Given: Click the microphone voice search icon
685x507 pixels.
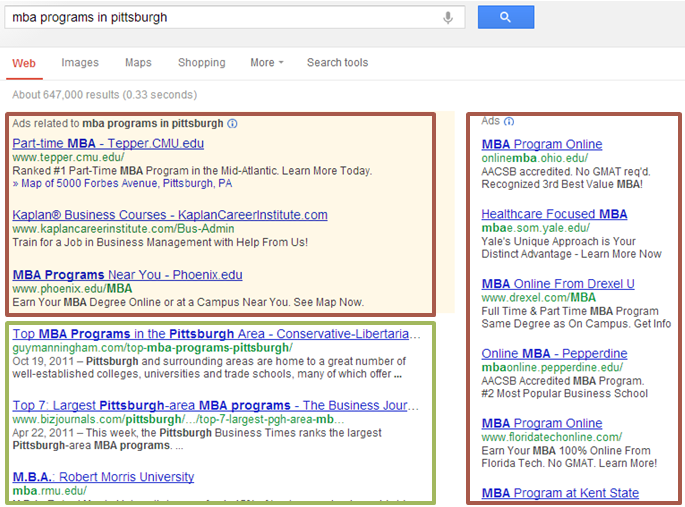Looking at the screenshot, I should pos(448,17).
